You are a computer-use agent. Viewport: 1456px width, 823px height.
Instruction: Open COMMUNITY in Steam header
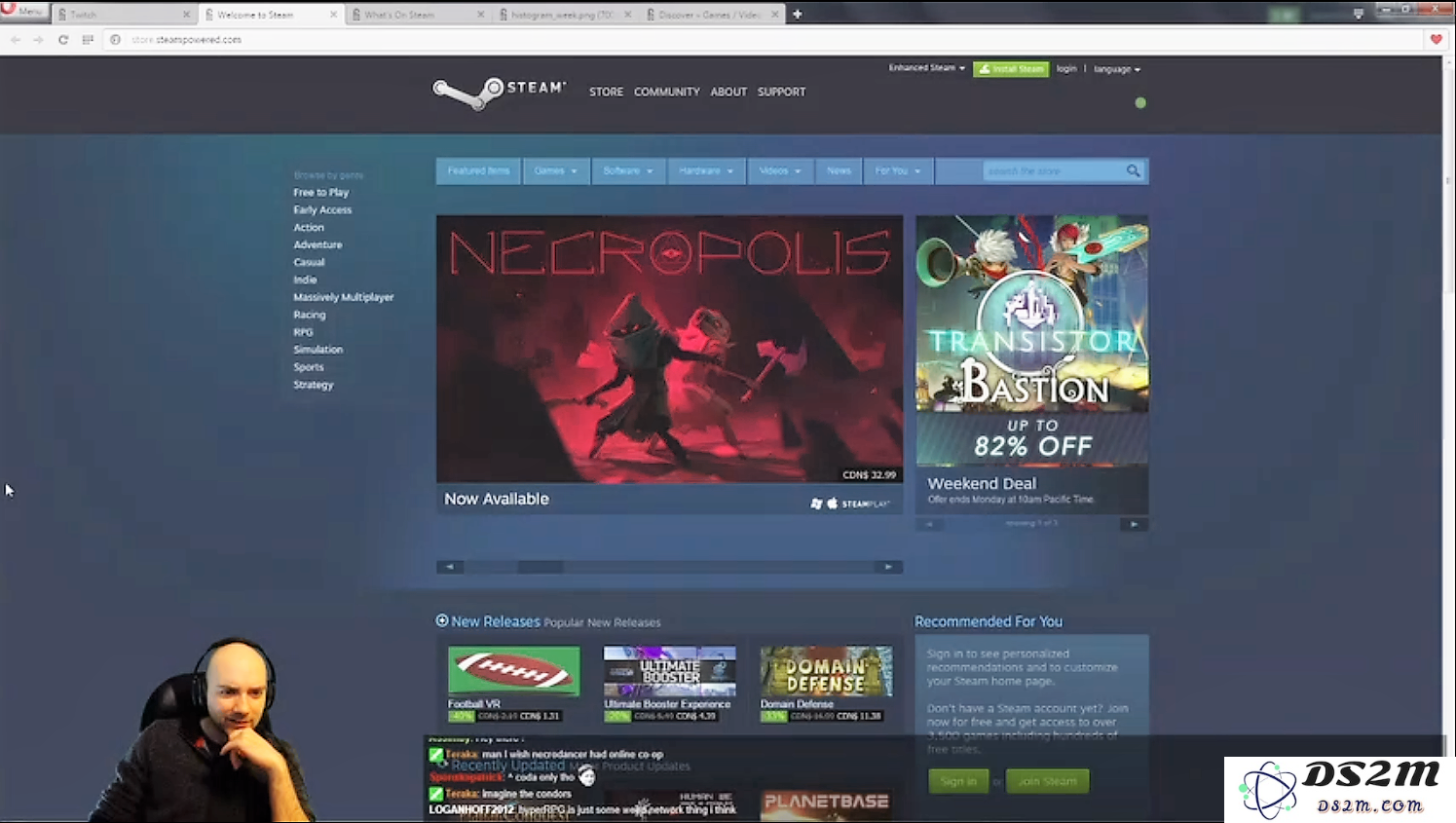click(667, 92)
